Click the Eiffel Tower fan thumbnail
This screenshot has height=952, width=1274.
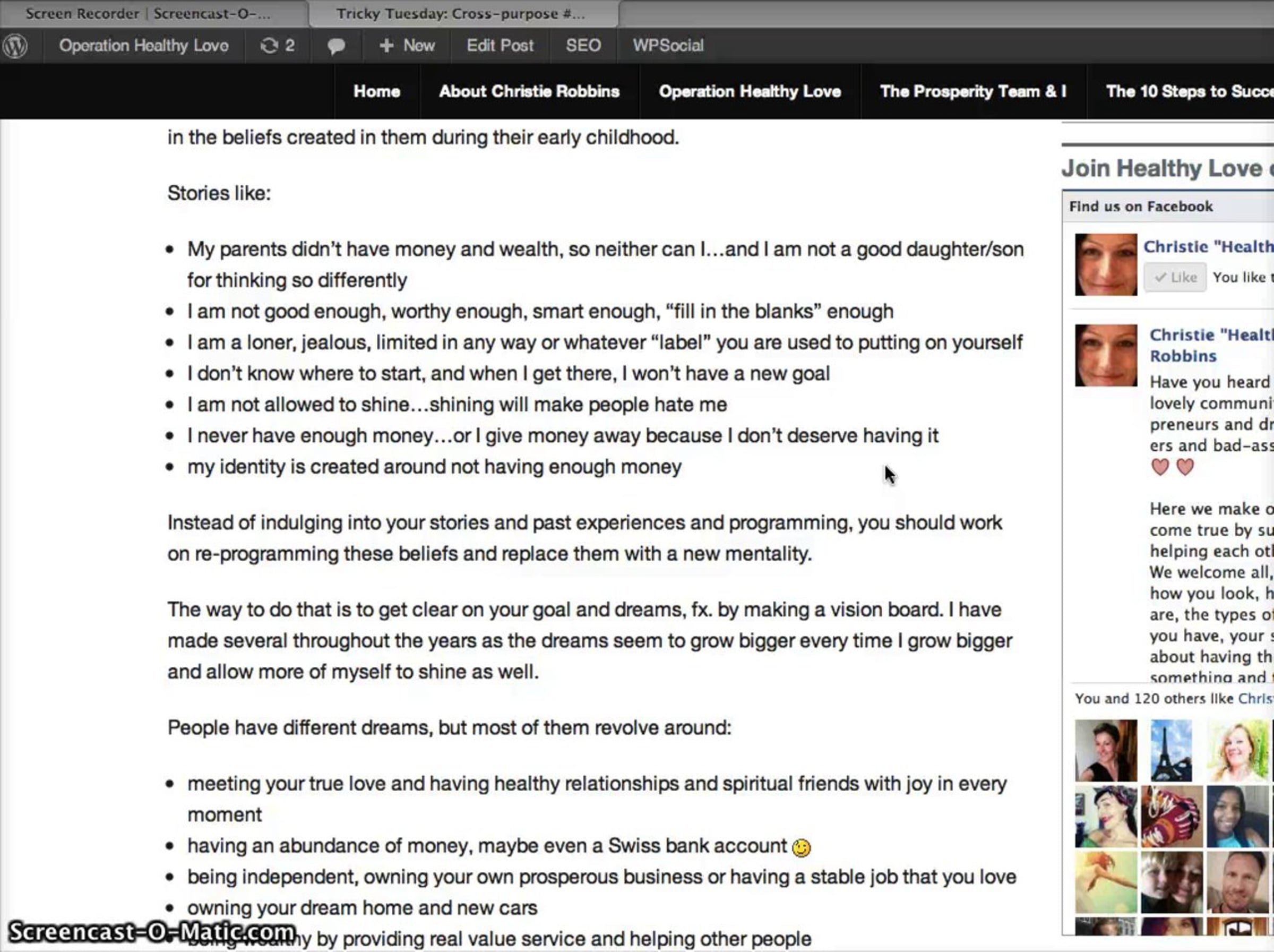pos(1171,750)
